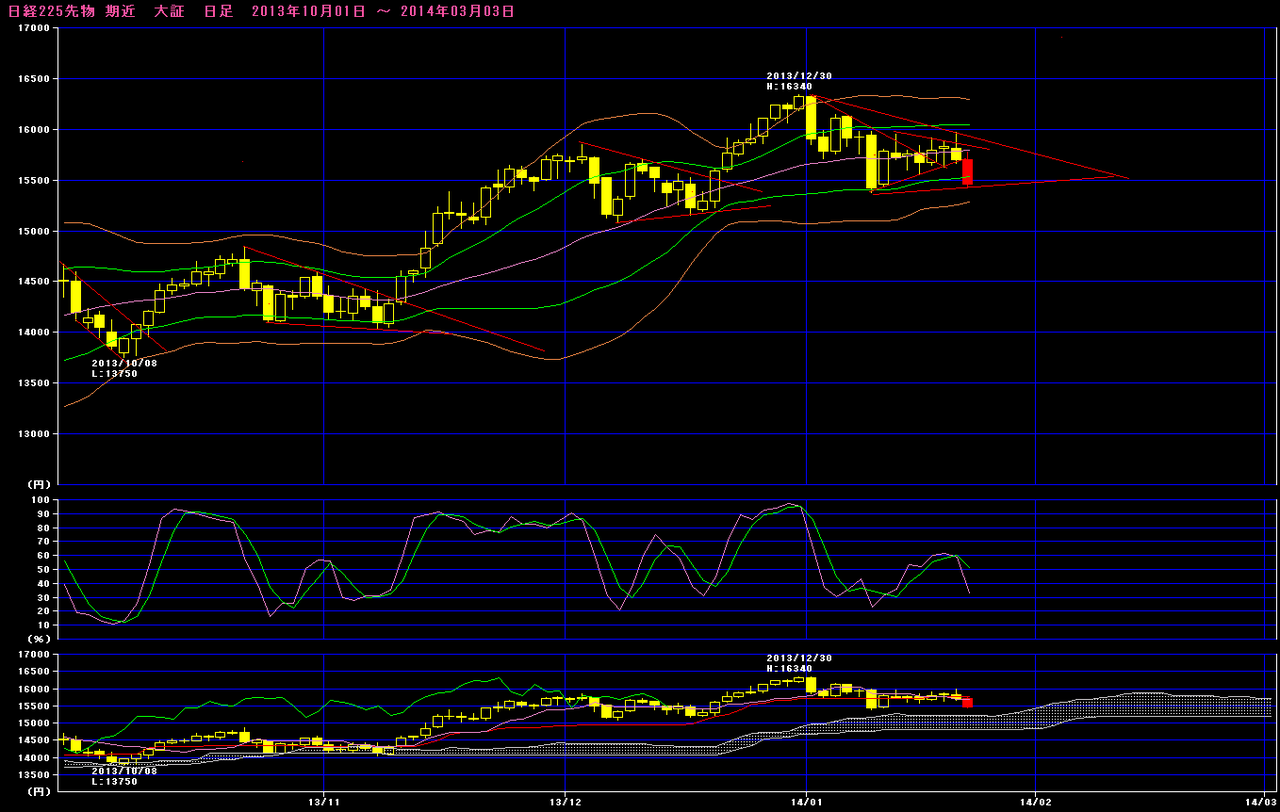
Task: Click the "70" oscillator axis label
Action: [x=44, y=541]
